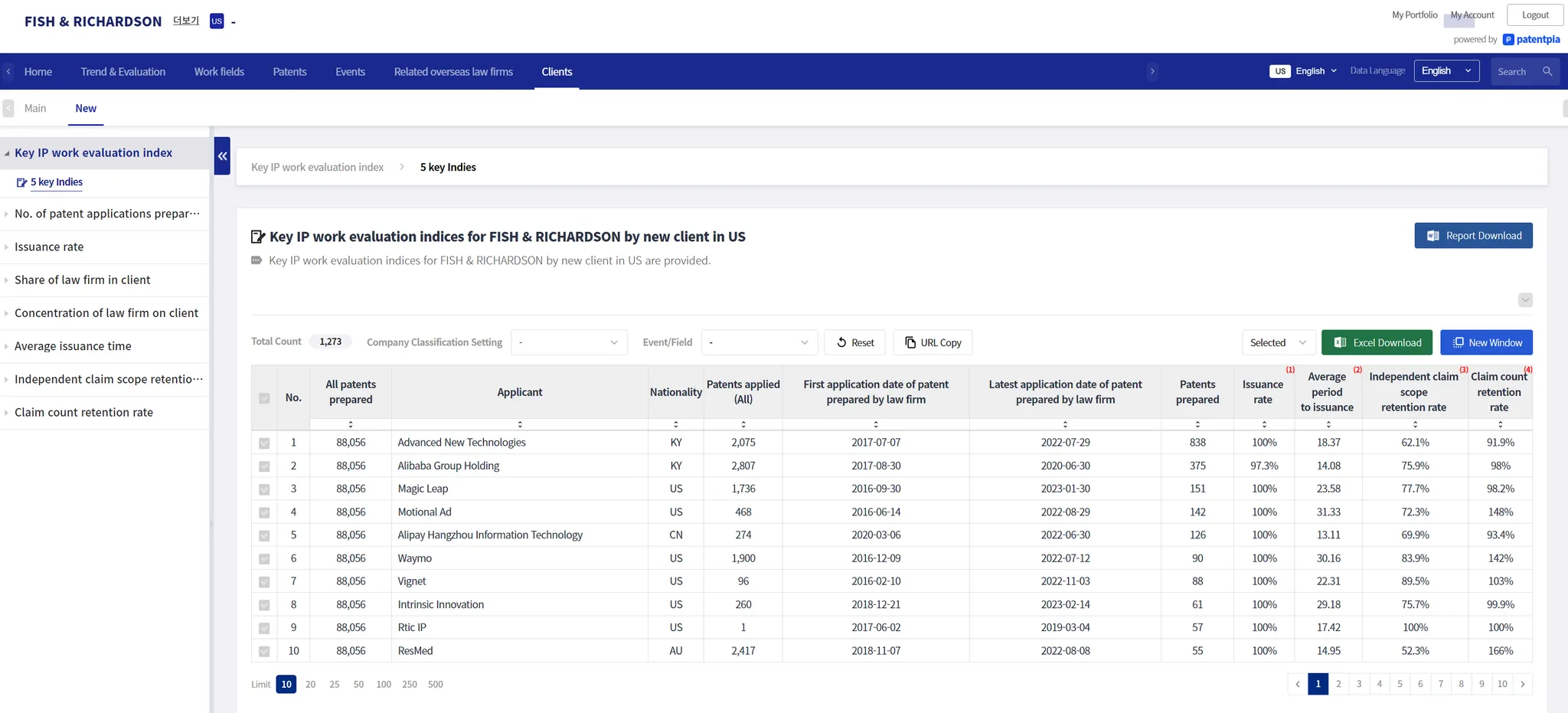Toggle checkbox for the Waymo row

[264, 559]
